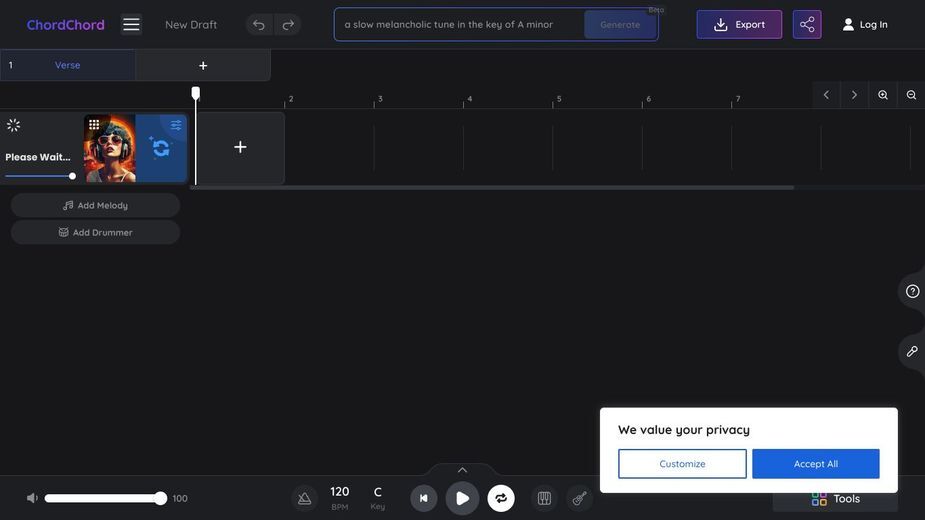Click the horizontal timeline scrollbar
This screenshot has width=925, height=520.
click(x=492, y=188)
